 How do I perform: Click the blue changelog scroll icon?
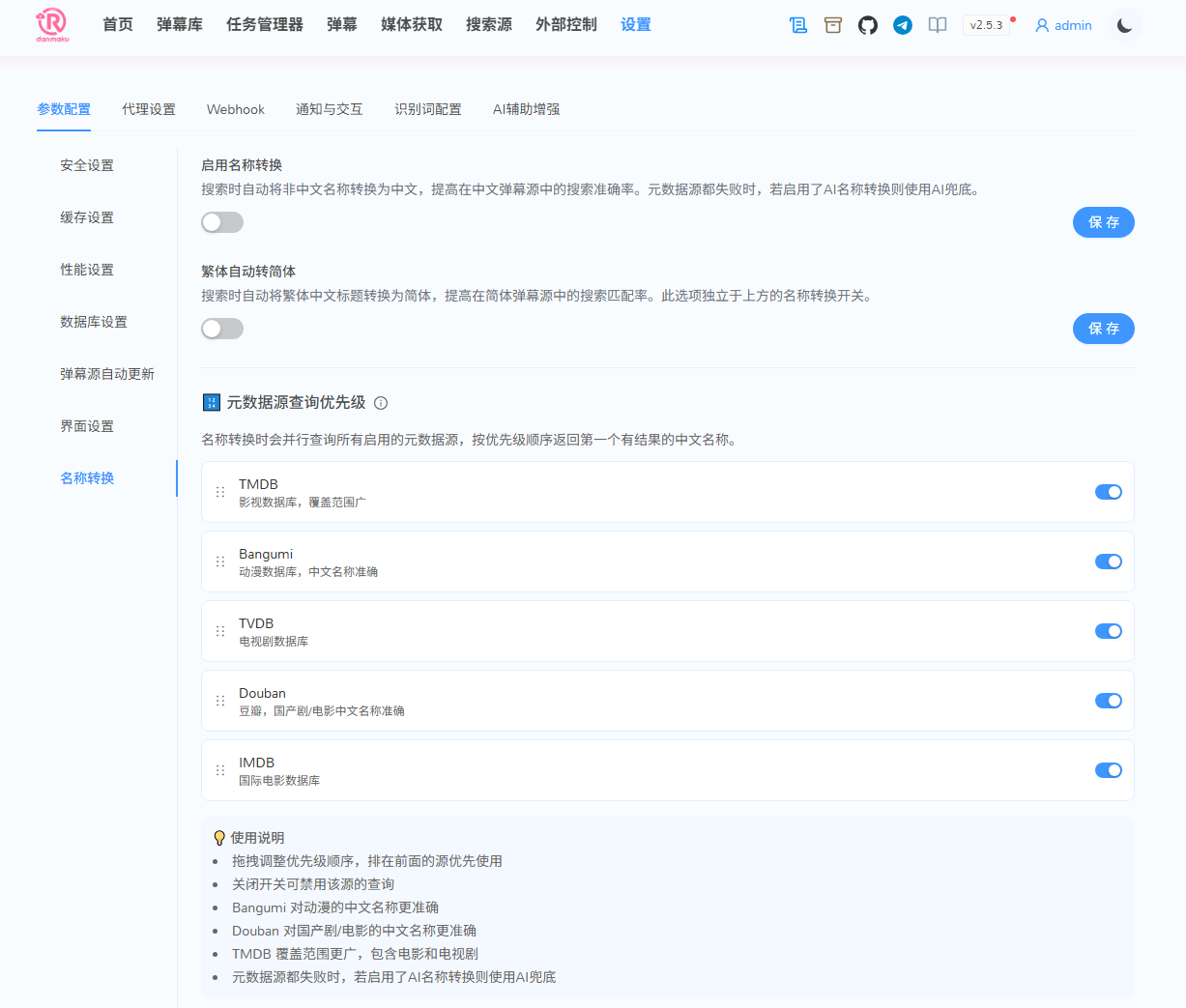click(x=797, y=25)
